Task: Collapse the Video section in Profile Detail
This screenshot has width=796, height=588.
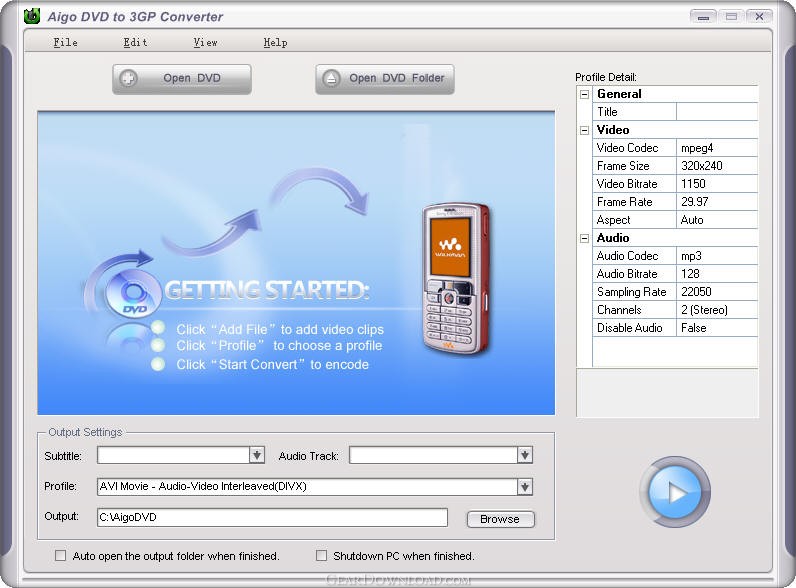Action: 585,130
